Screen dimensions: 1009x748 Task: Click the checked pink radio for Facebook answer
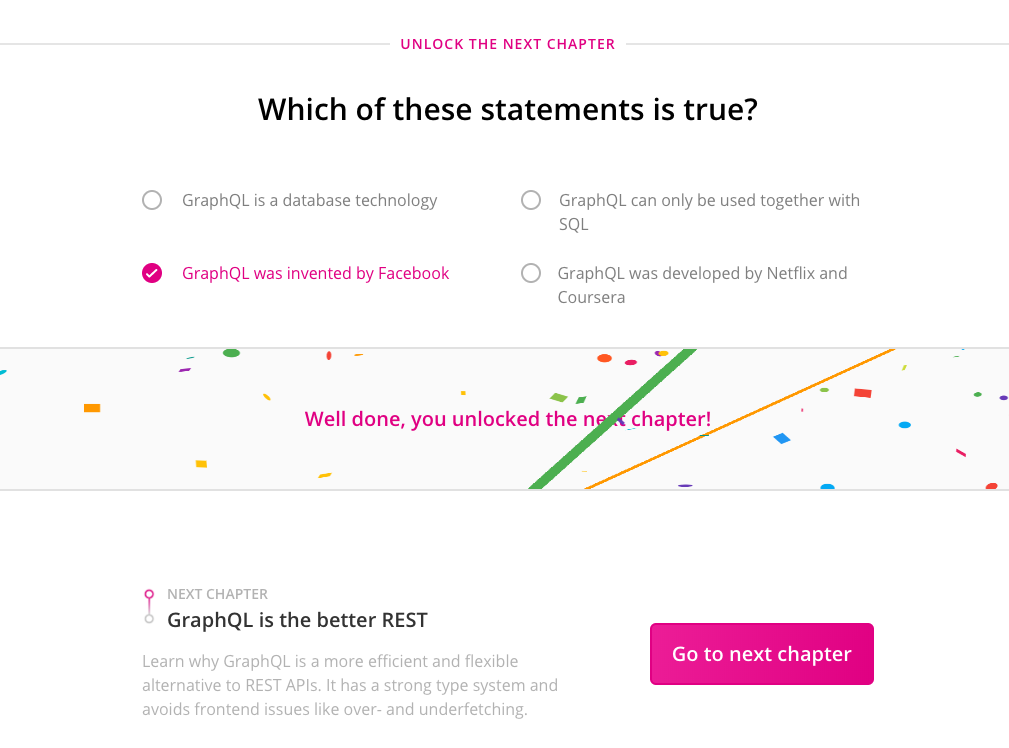click(152, 273)
